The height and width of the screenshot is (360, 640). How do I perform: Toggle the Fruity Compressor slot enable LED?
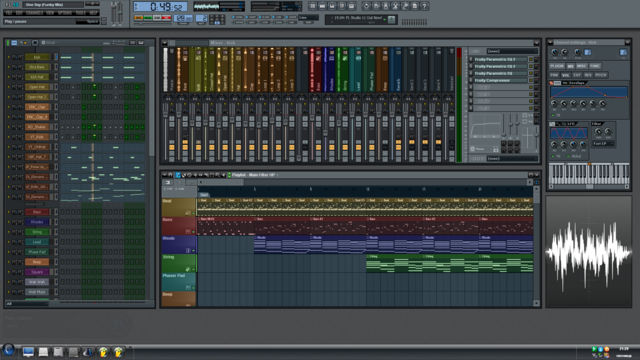tap(531, 81)
